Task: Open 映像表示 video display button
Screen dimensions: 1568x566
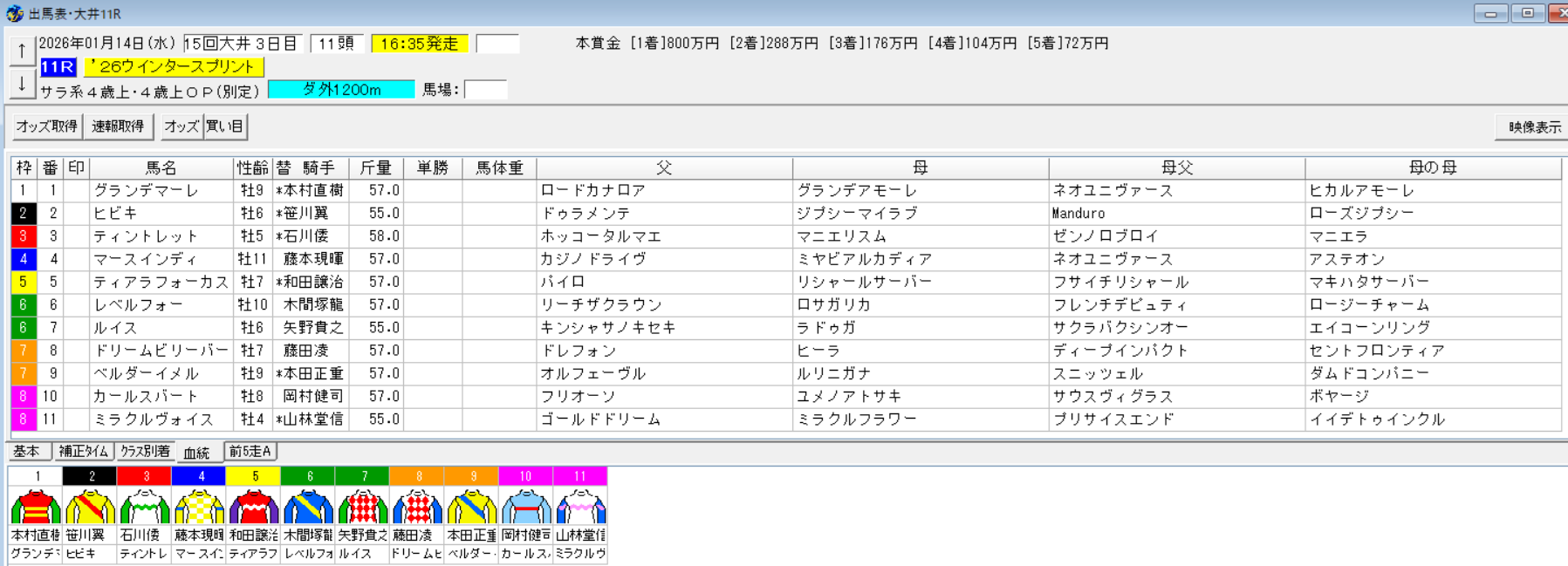Action: (x=1533, y=127)
